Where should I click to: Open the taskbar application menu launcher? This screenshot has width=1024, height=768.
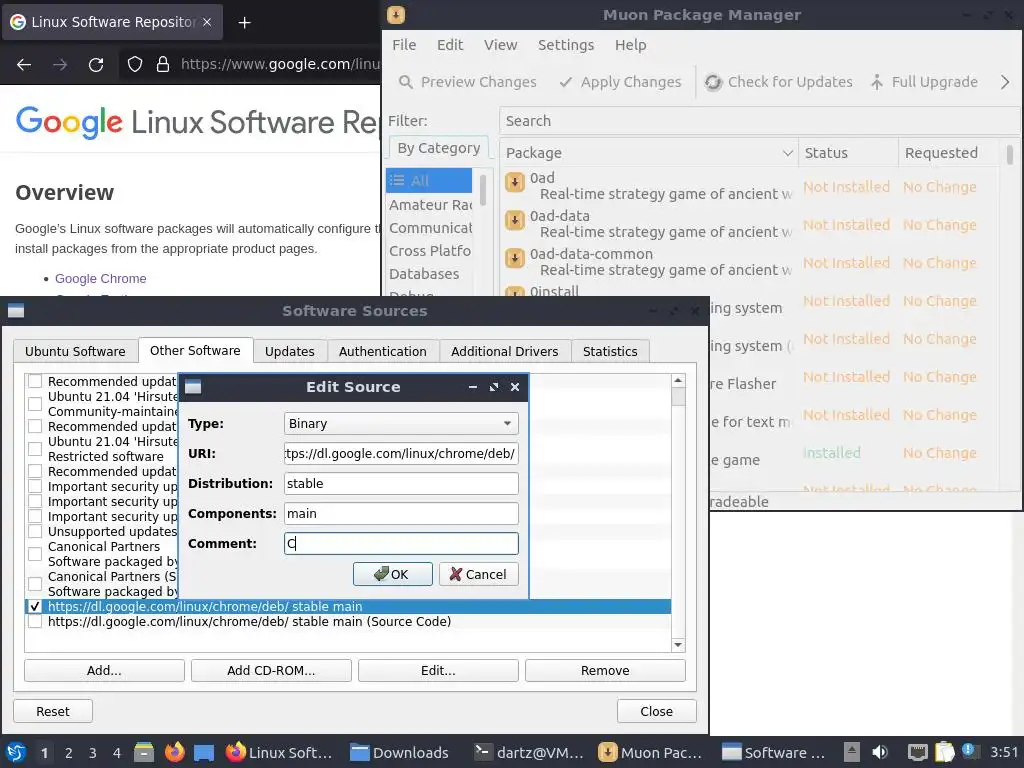(16, 752)
